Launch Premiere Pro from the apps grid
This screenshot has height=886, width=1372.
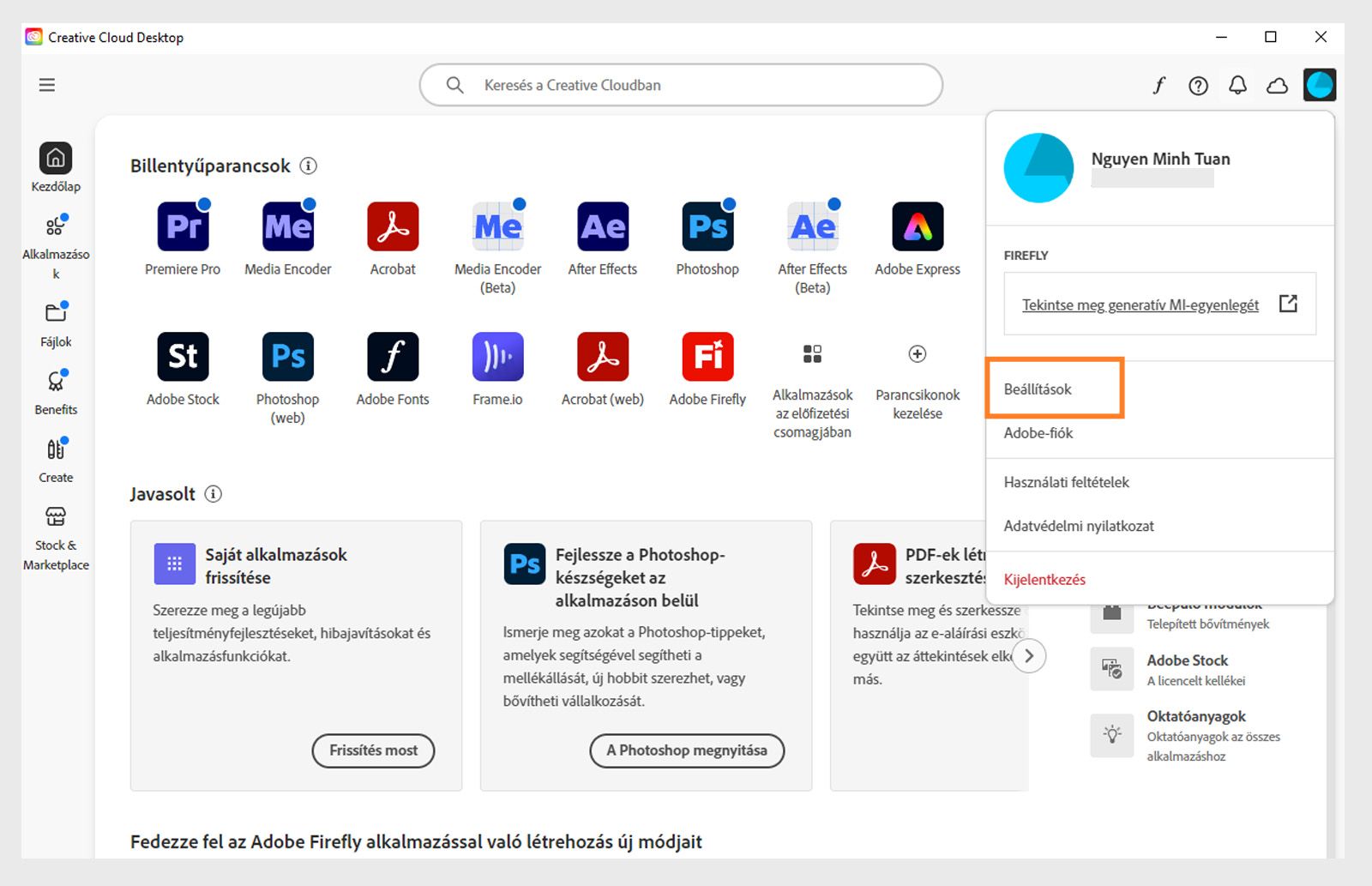[x=183, y=226]
